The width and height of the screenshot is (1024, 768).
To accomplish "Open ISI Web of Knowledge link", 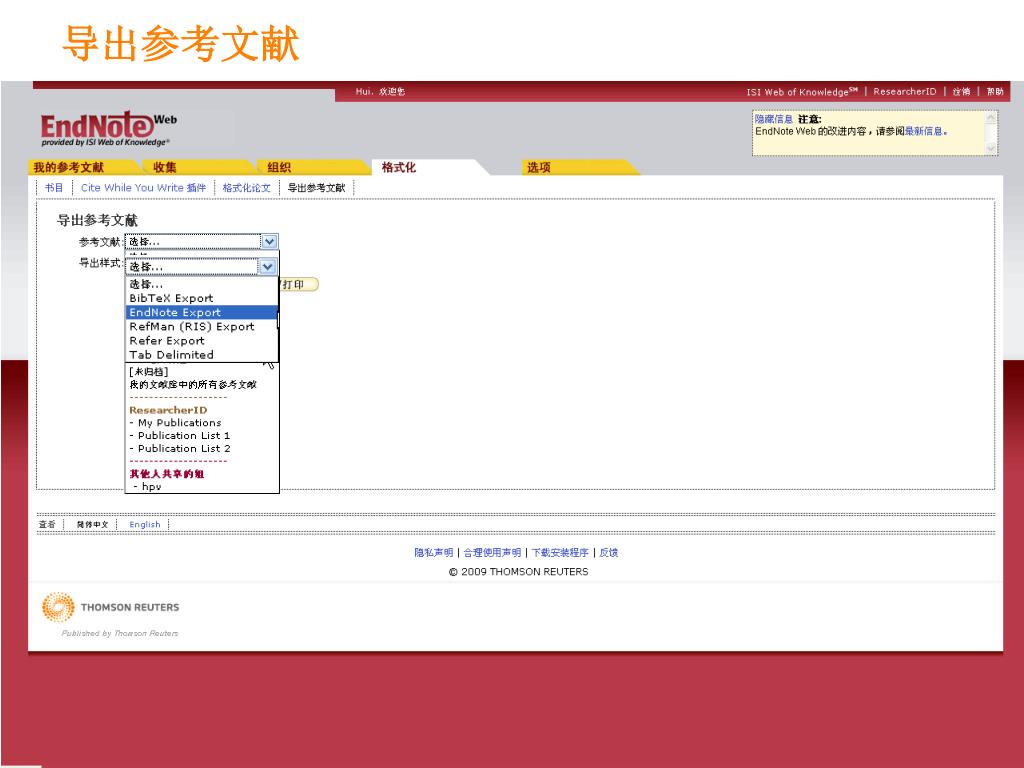I will (802, 92).
